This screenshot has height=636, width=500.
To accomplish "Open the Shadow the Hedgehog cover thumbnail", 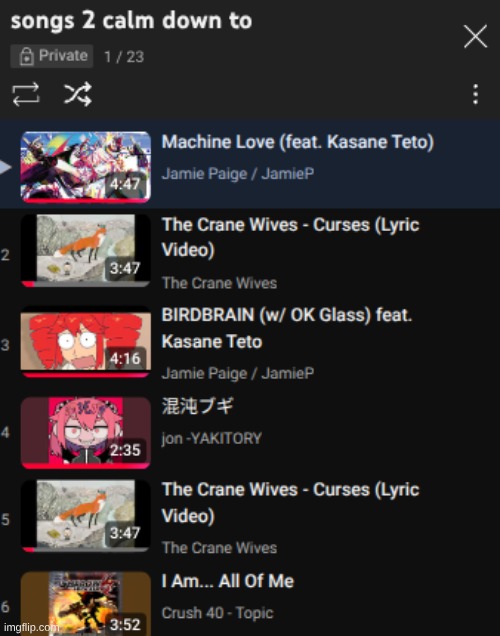I will [86, 604].
